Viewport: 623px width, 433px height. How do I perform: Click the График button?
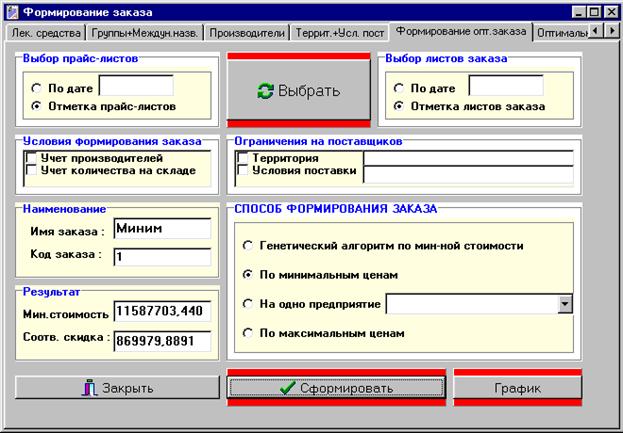click(x=517, y=388)
